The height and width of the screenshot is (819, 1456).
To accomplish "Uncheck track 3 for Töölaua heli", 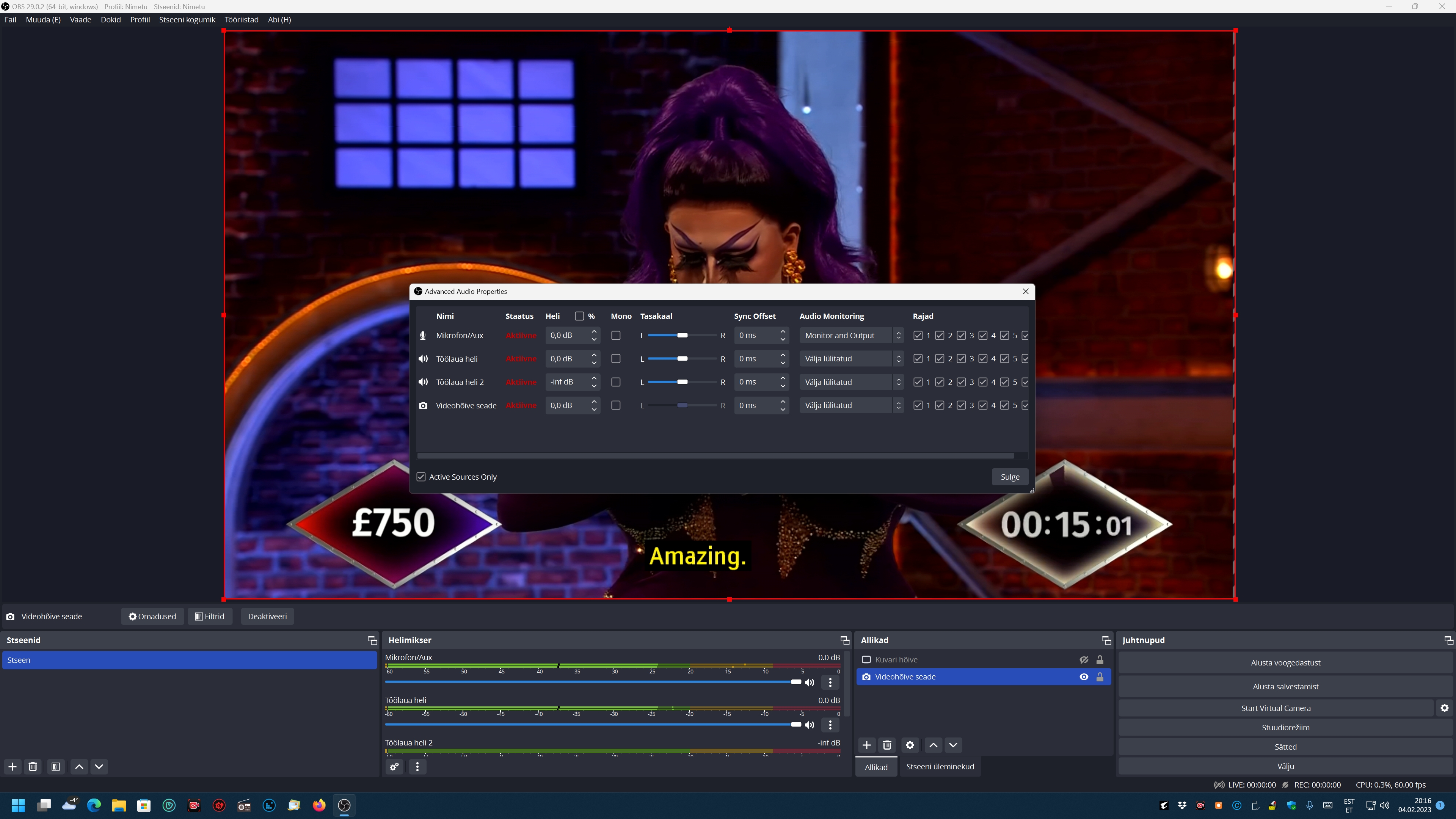I will 962,358.
